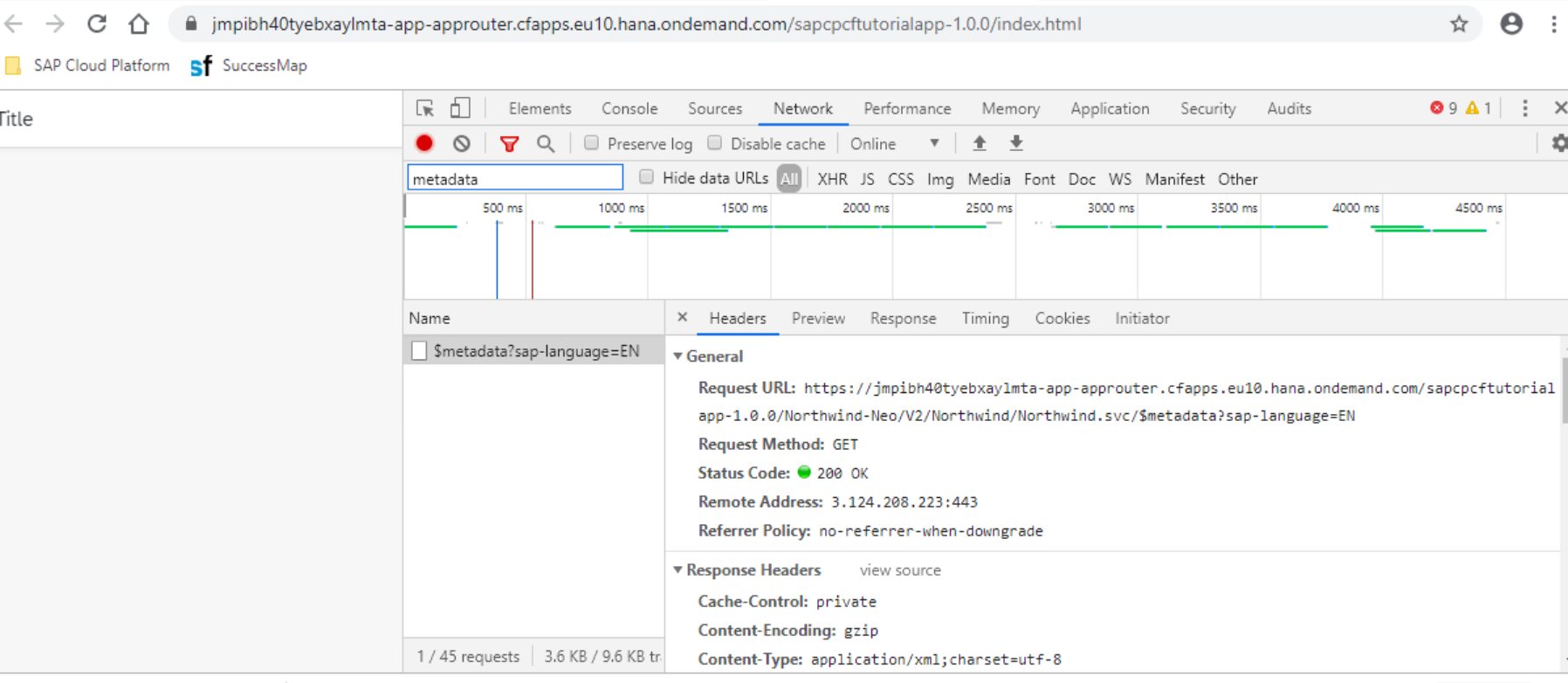Sort requests by the Name column header
Image resolution: width=1568 pixels, height=683 pixels.
[x=533, y=319]
